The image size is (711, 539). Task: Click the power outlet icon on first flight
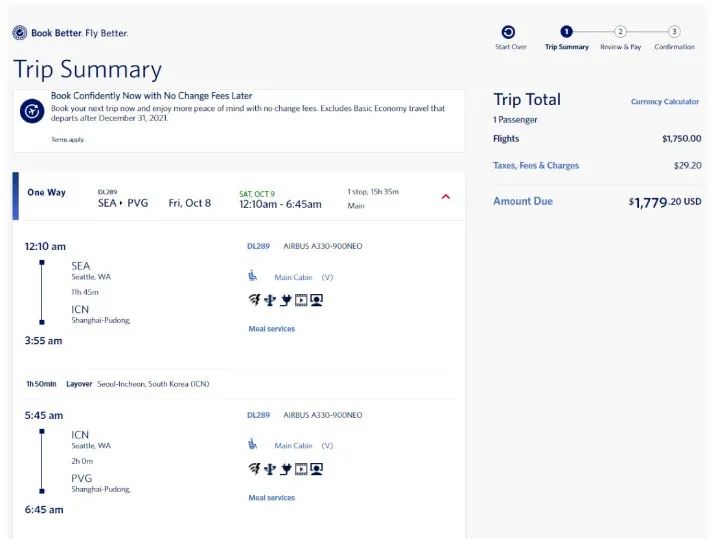pyautogui.click(x=285, y=299)
